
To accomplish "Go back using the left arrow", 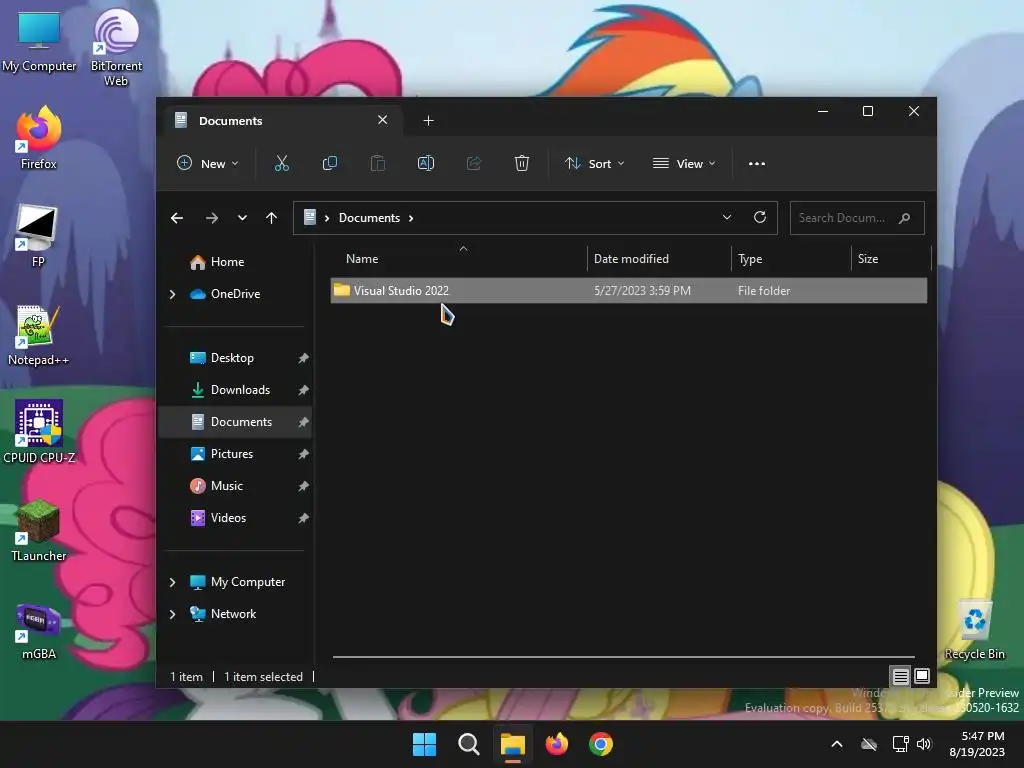I will point(177,218).
